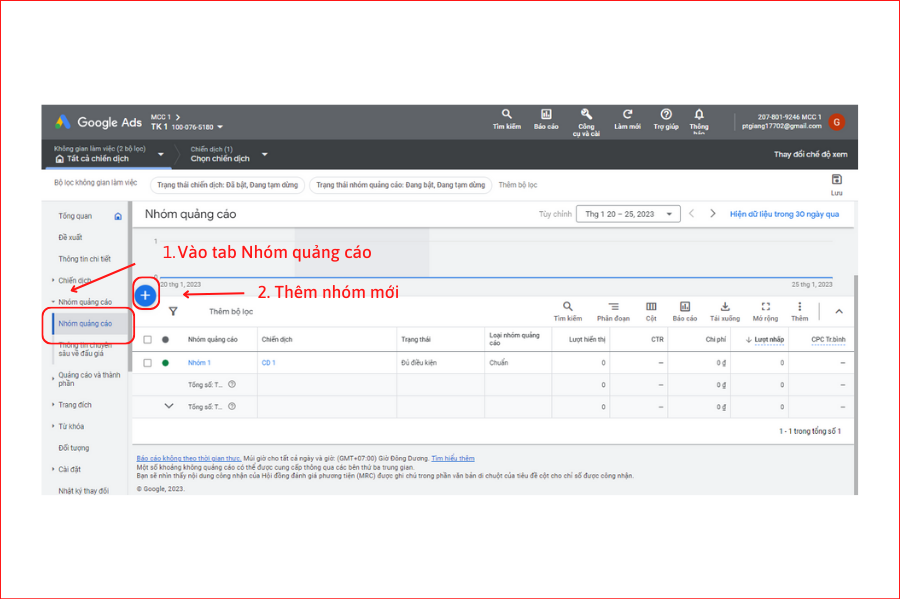Click Báo cáo không theo thời gian thực link
Viewport: 900px width, 600px height.
point(189,458)
